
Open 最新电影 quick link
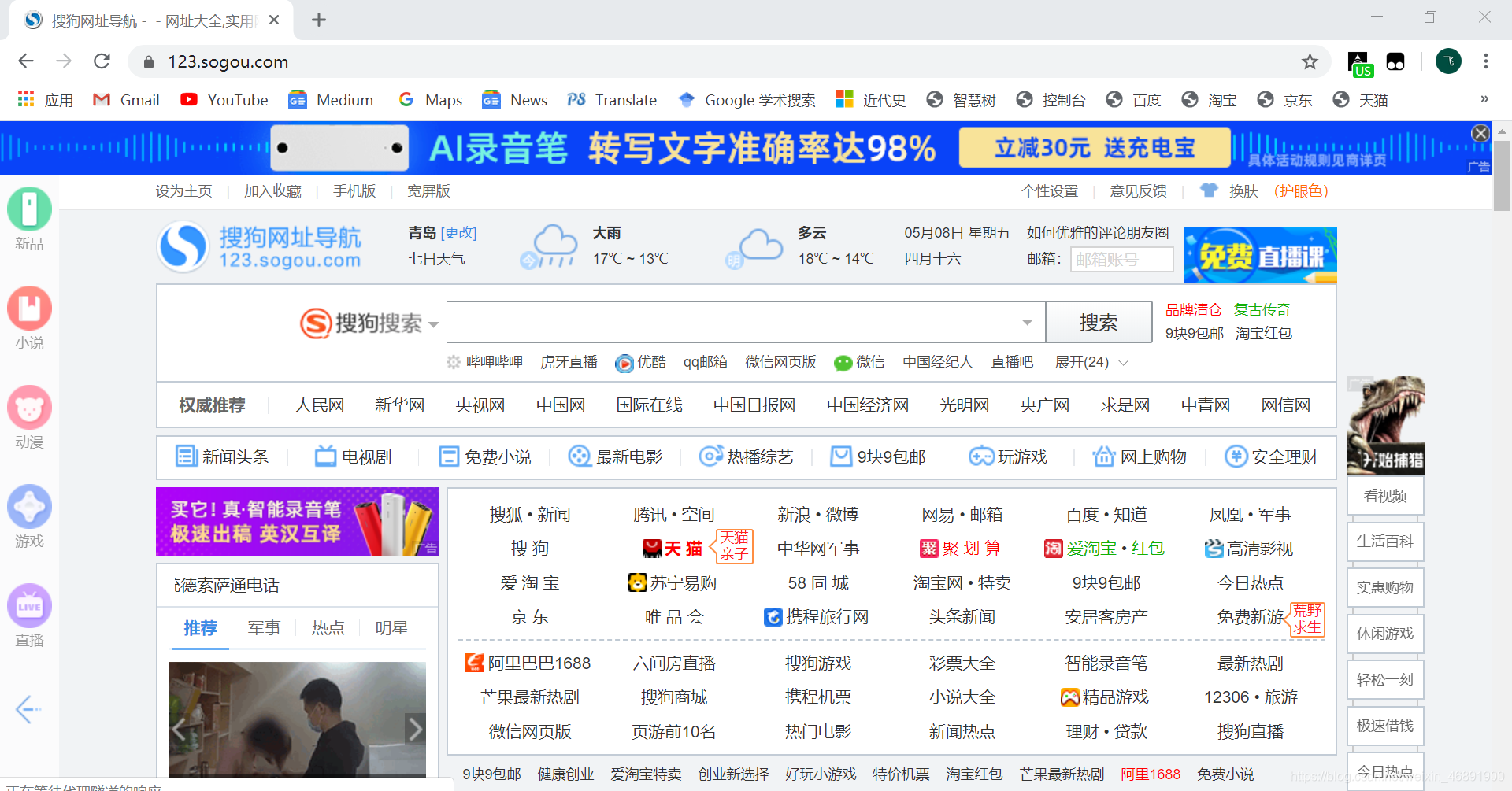pyautogui.click(x=615, y=456)
